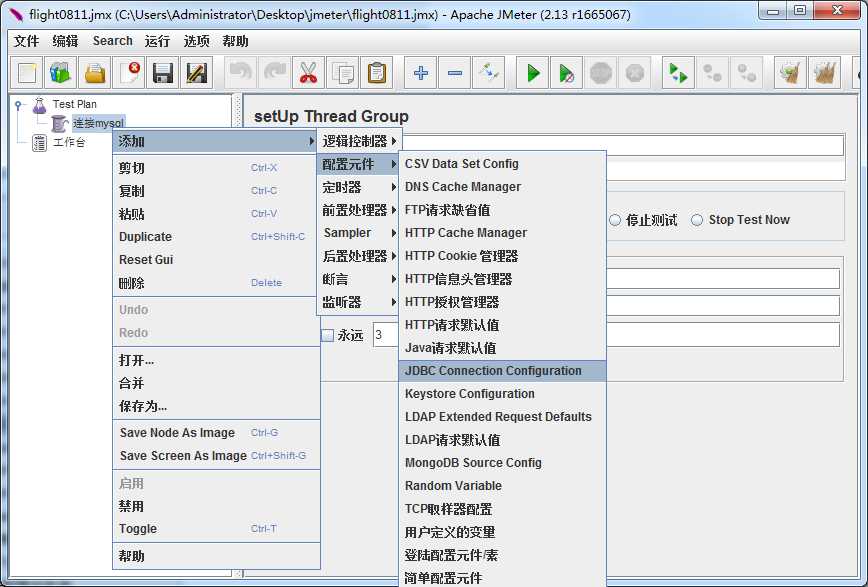Click the Expand All plus icon
868x587 pixels.
tap(421, 73)
